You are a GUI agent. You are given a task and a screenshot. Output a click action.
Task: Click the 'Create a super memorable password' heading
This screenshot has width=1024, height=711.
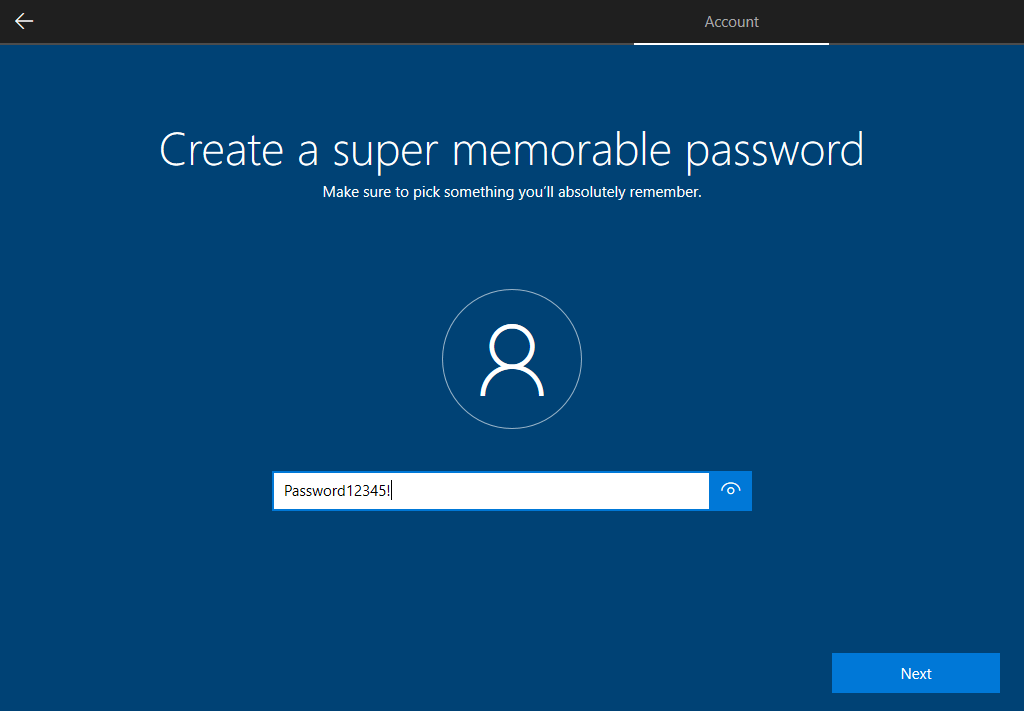[x=511, y=151]
